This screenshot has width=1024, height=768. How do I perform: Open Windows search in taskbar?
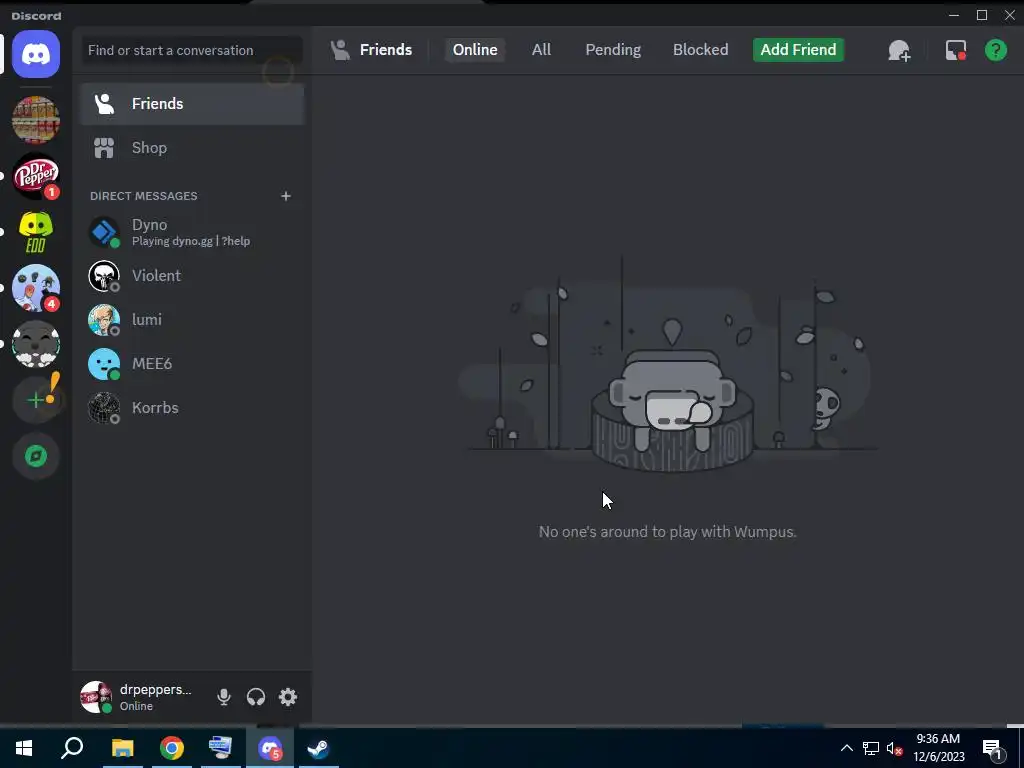(x=72, y=748)
